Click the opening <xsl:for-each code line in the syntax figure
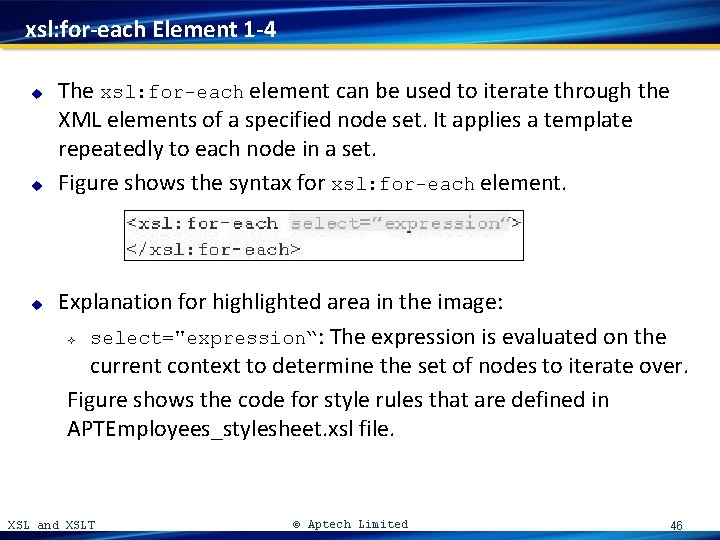This screenshot has width=720, height=540. coord(324,224)
